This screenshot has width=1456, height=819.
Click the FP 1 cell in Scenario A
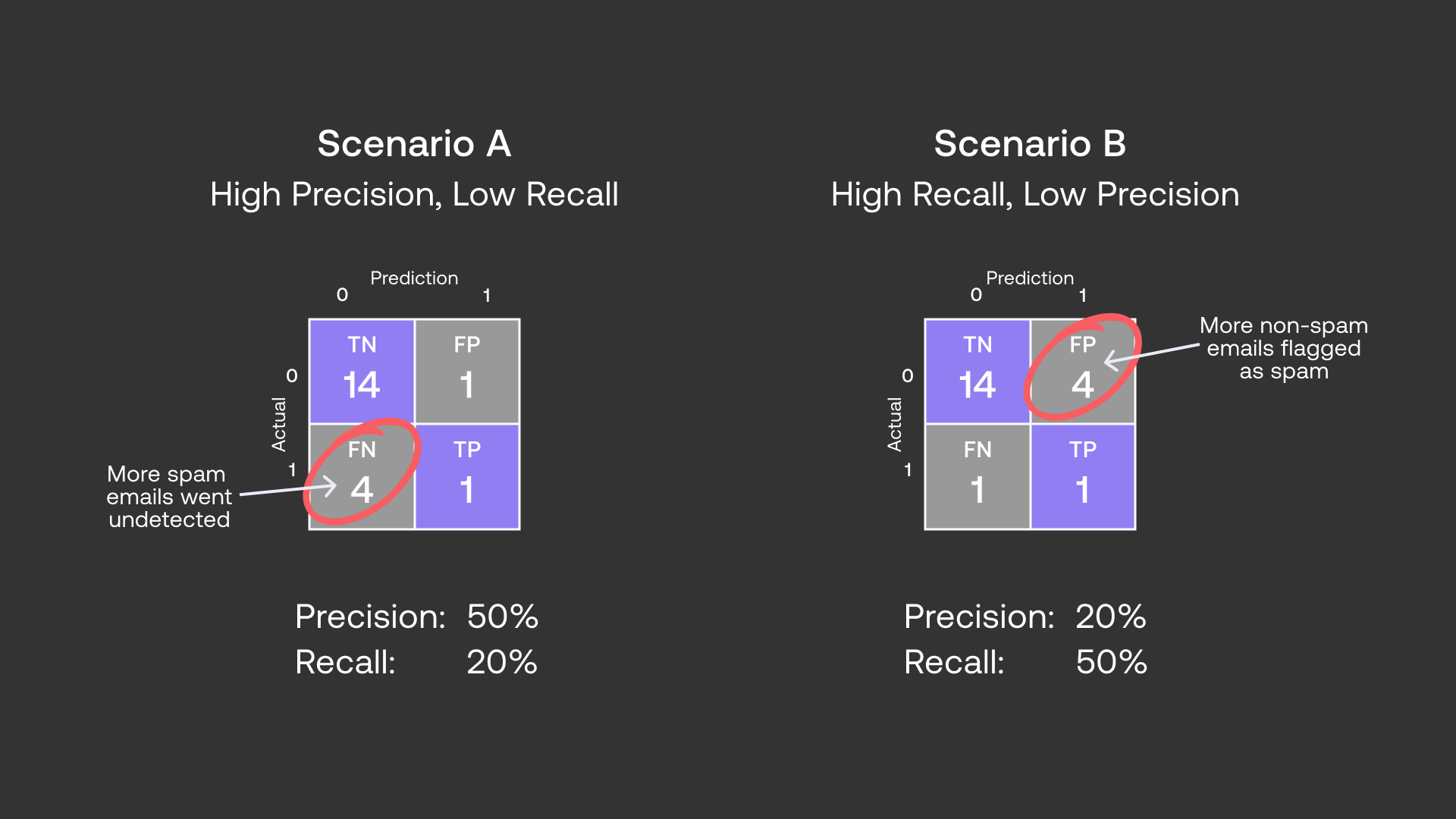pyautogui.click(x=467, y=371)
